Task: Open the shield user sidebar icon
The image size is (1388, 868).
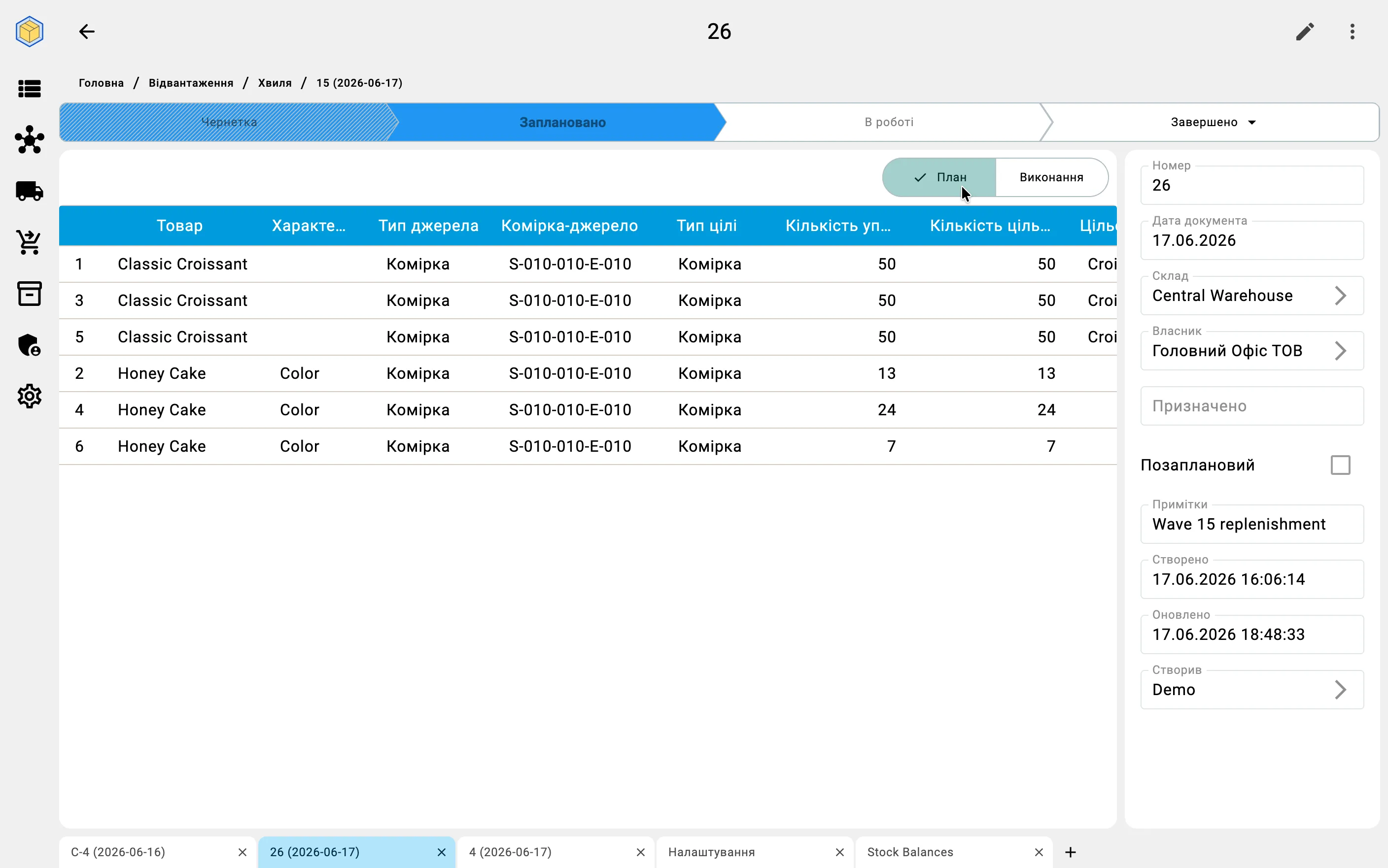Action: [x=29, y=345]
